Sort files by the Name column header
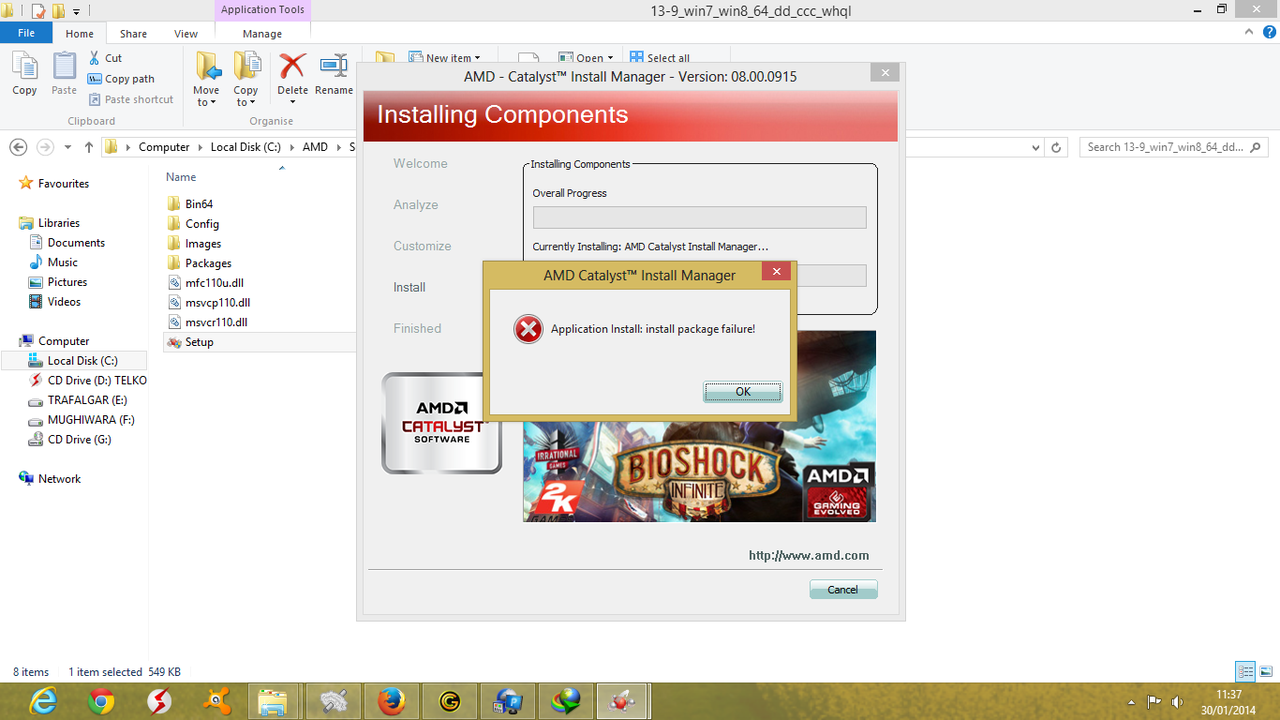 [181, 177]
